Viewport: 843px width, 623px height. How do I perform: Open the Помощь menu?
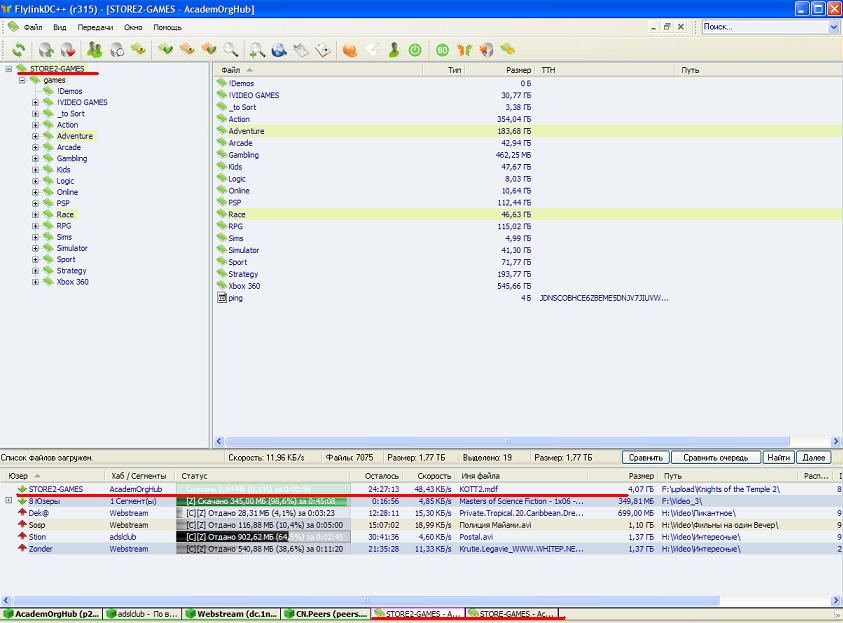pos(167,27)
